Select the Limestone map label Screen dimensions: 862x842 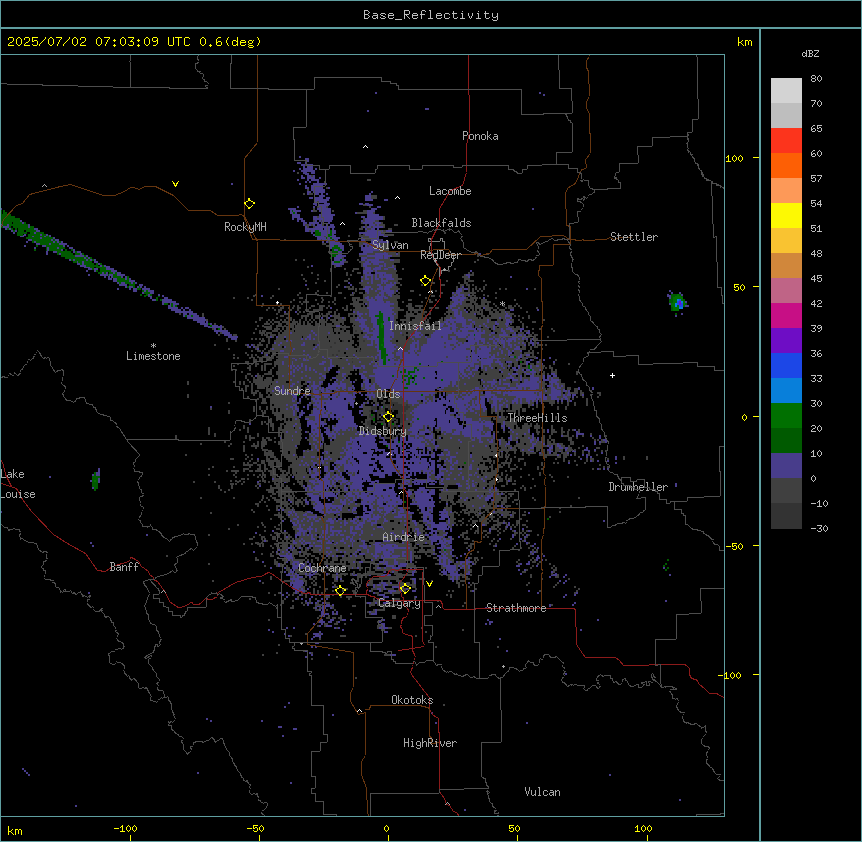[153, 356]
